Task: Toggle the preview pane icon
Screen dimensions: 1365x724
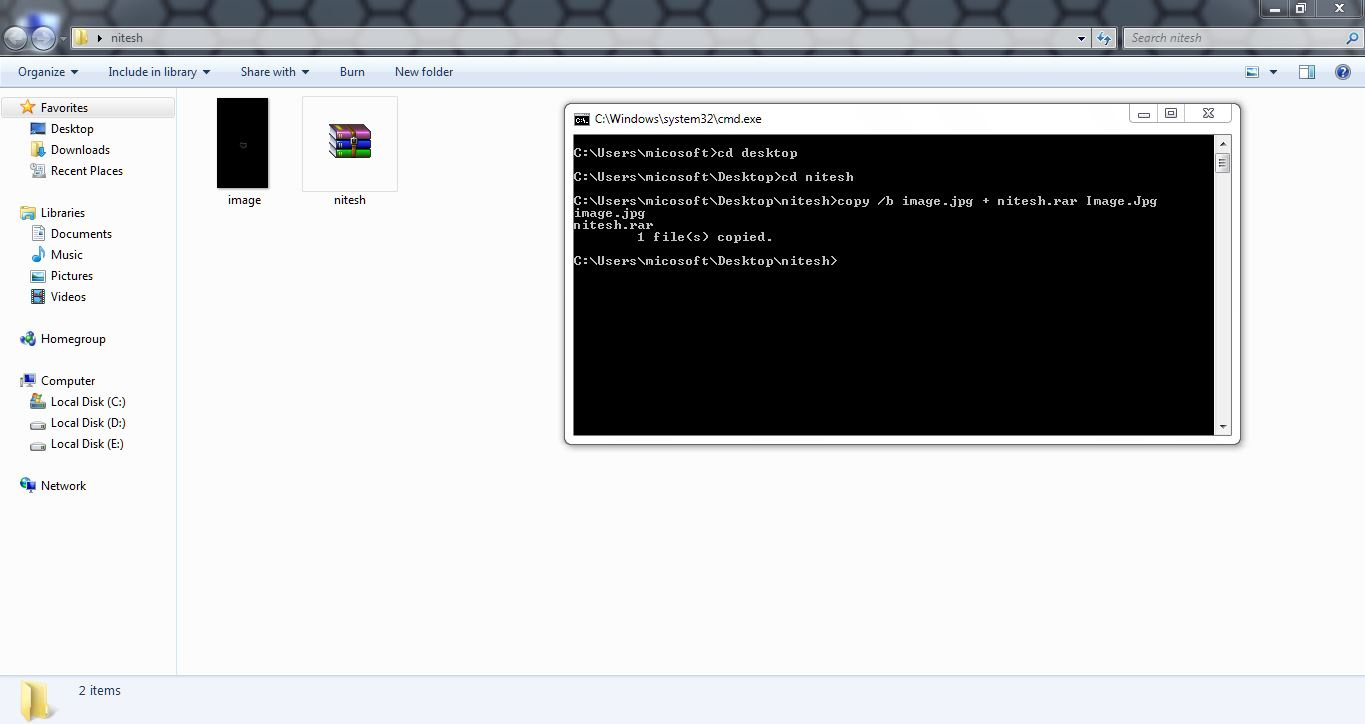Action: 1306,72
